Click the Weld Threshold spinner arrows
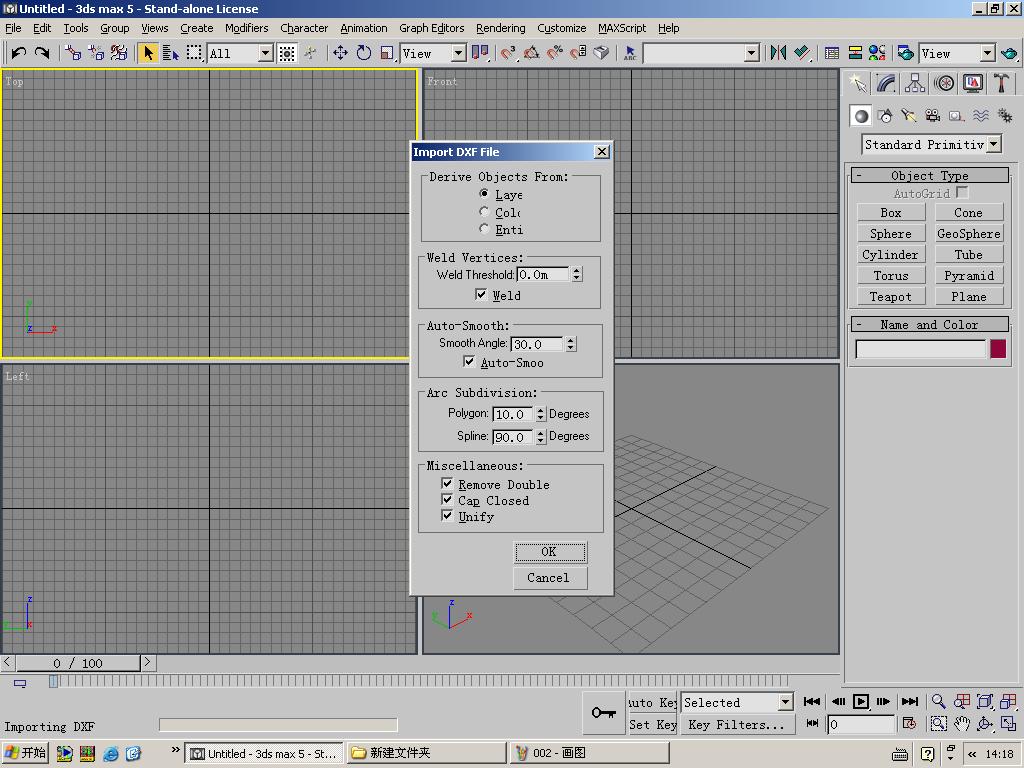 point(577,274)
